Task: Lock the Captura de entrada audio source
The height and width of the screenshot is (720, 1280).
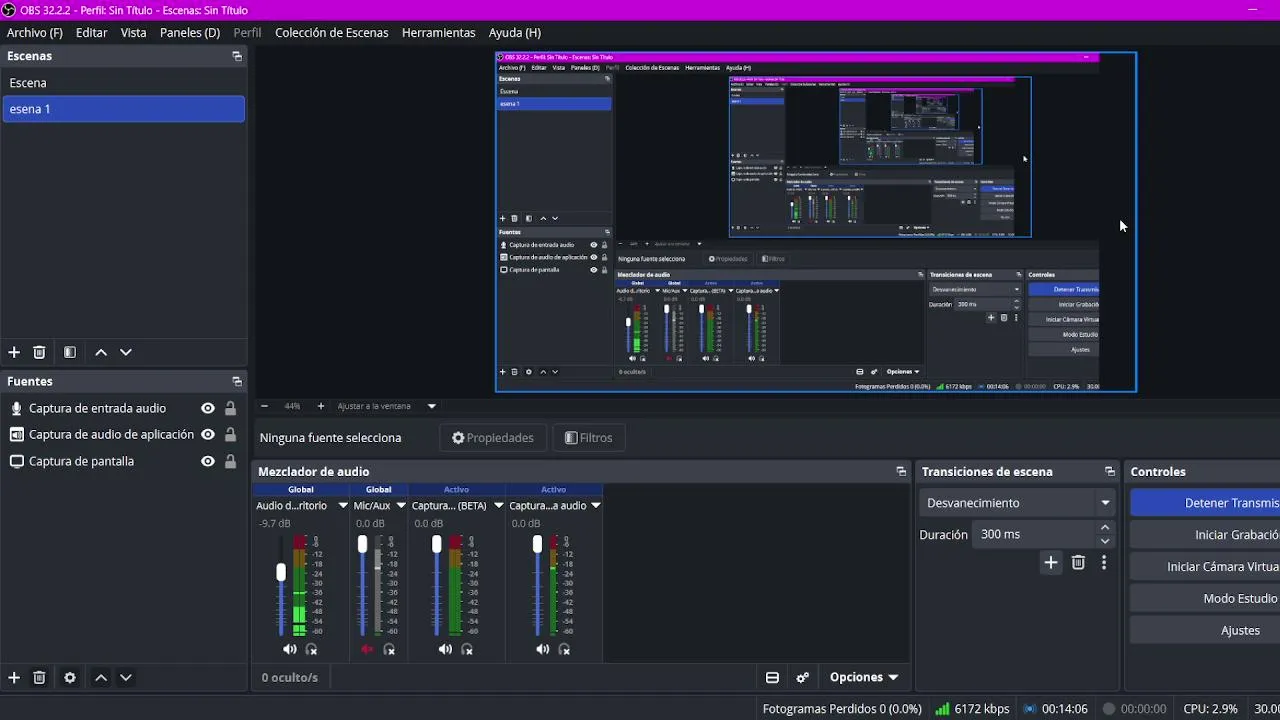Action: pos(231,408)
